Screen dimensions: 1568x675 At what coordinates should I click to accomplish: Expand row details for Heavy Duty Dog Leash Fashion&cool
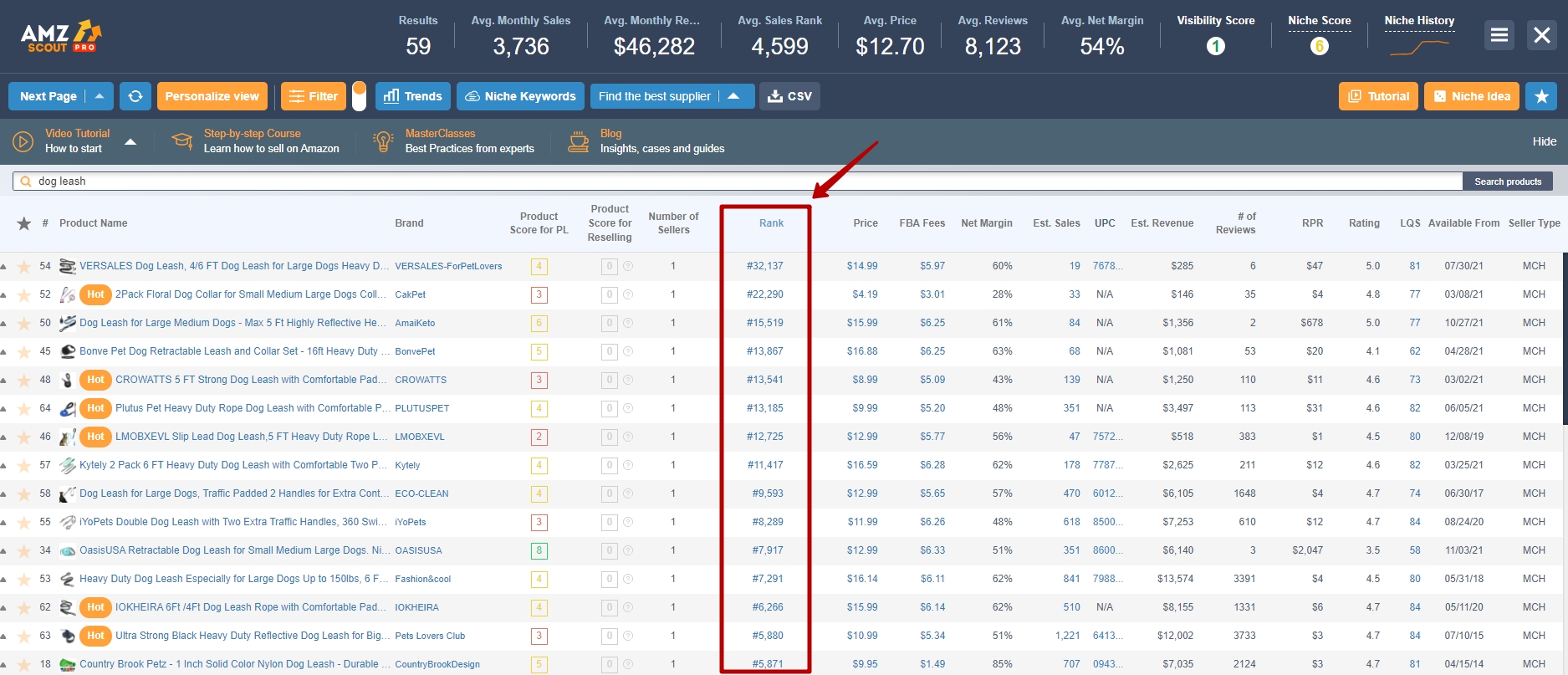[4, 580]
